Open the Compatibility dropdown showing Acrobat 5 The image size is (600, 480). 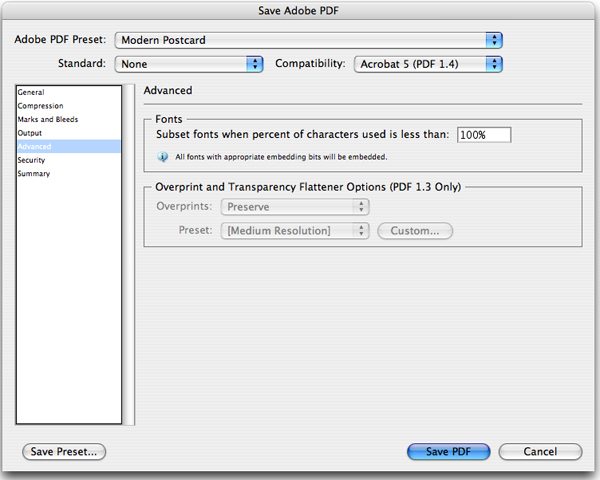pos(428,64)
